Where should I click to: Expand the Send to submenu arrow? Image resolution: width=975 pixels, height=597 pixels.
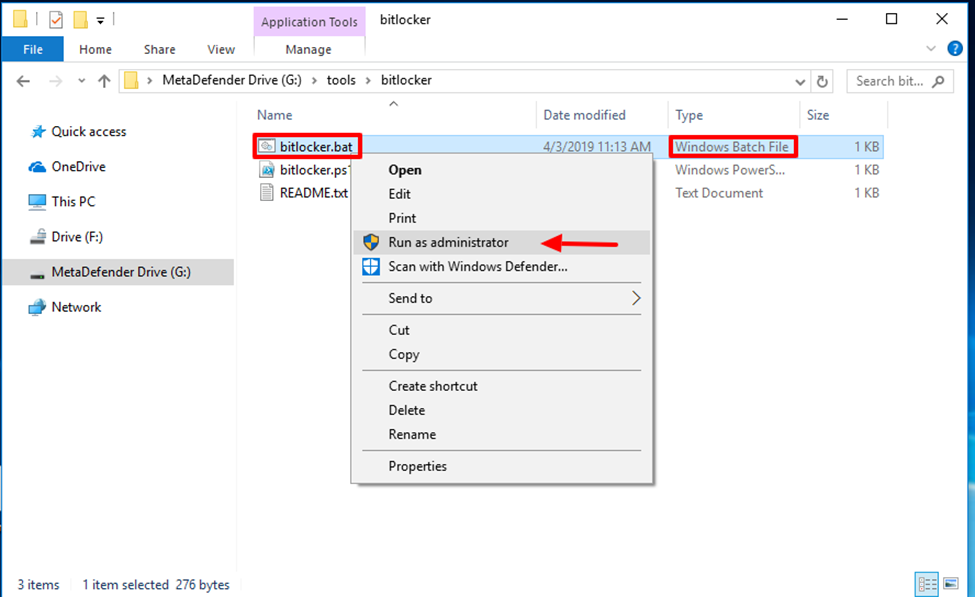tap(635, 298)
